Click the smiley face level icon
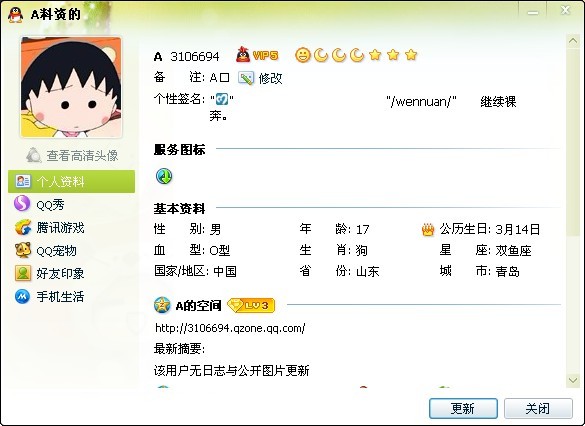This screenshot has width=585, height=426. [303, 55]
